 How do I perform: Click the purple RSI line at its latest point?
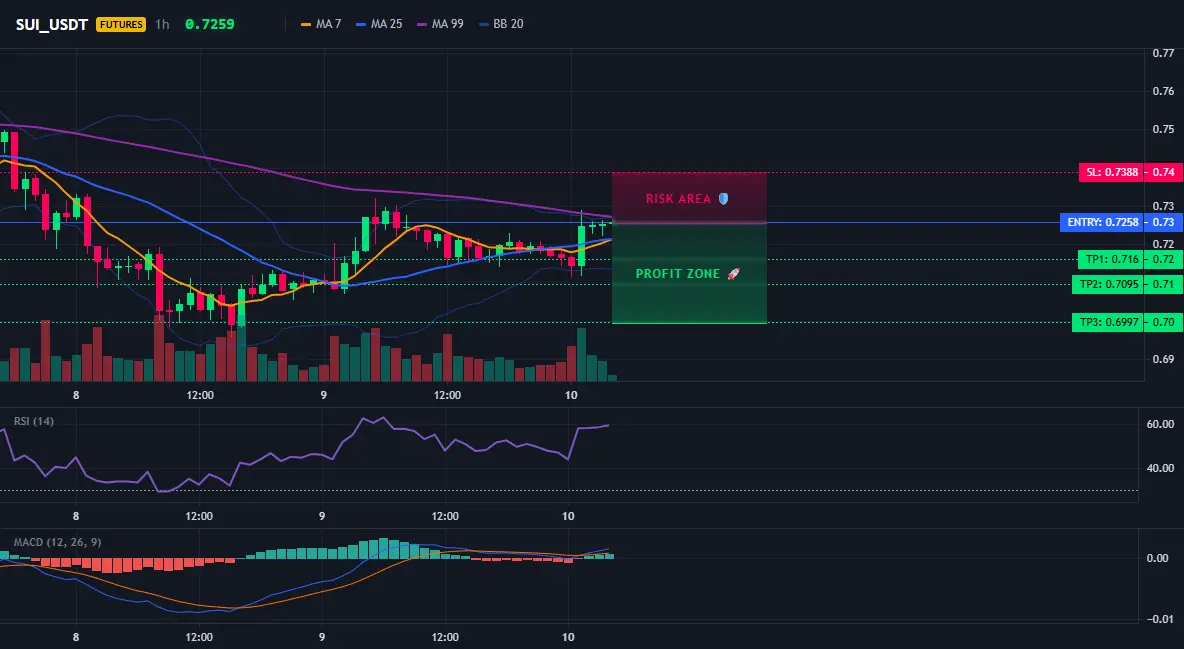(x=607, y=425)
